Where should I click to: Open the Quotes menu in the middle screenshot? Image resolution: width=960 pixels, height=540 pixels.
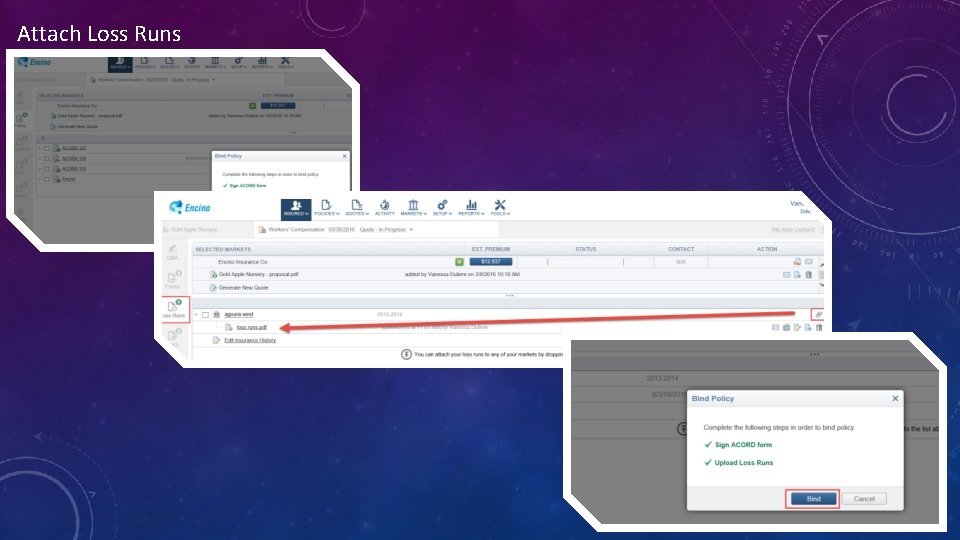pos(357,208)
